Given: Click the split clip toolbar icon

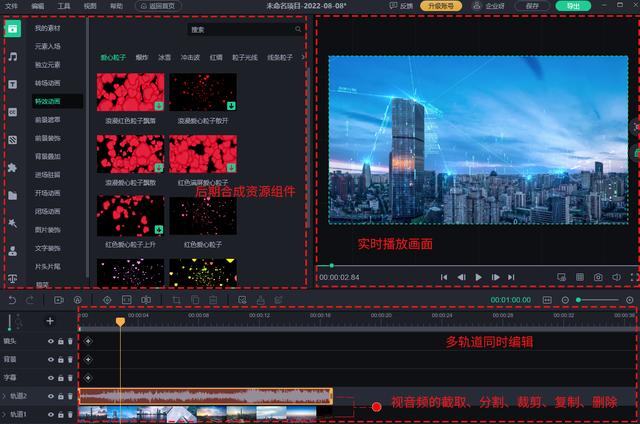Looking at the screenshot, I should coord(146,300).
